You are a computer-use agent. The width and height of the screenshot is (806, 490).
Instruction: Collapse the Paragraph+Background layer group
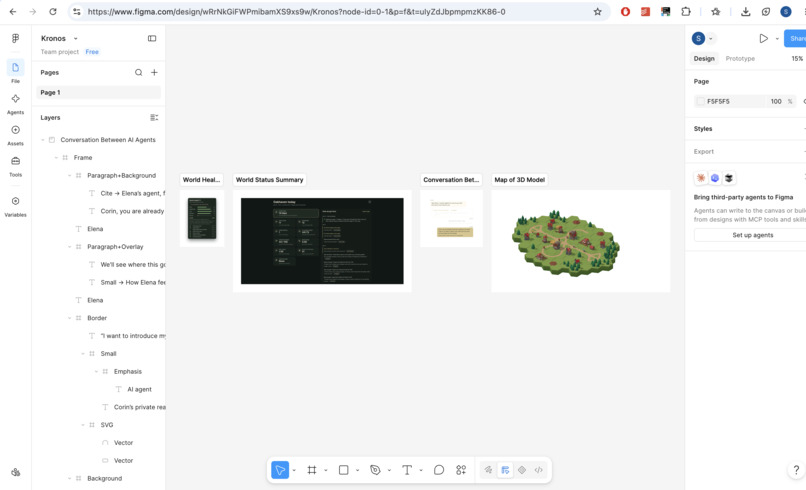(69, 175)
